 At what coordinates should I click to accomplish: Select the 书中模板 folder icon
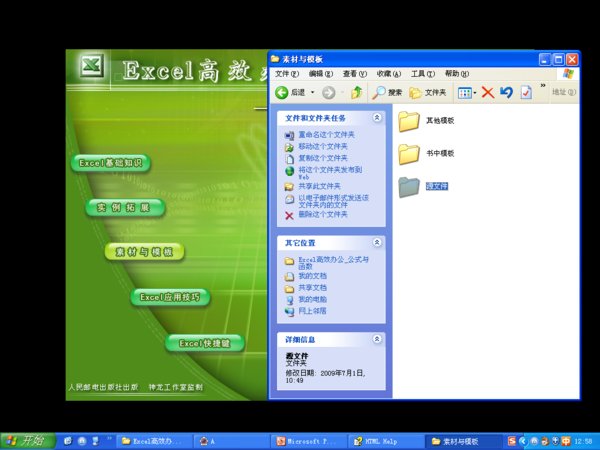409,154
